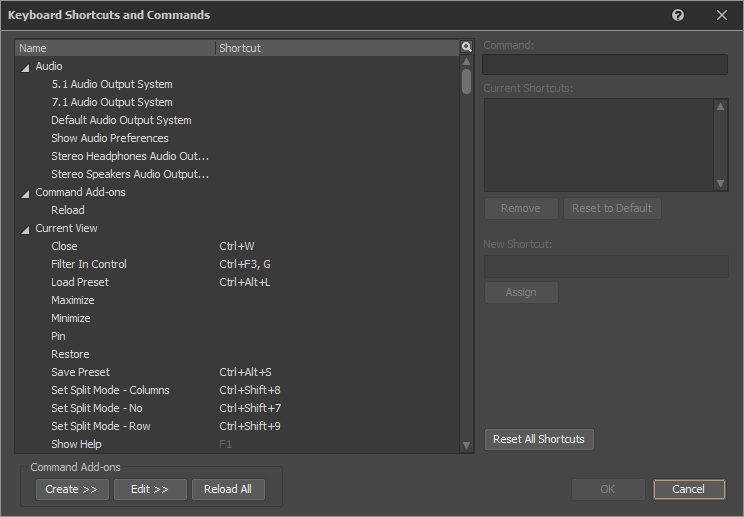The width and height of the screenshot is (744, 517).
Task: Click the Reload All button
Action: tap(228, 489)
